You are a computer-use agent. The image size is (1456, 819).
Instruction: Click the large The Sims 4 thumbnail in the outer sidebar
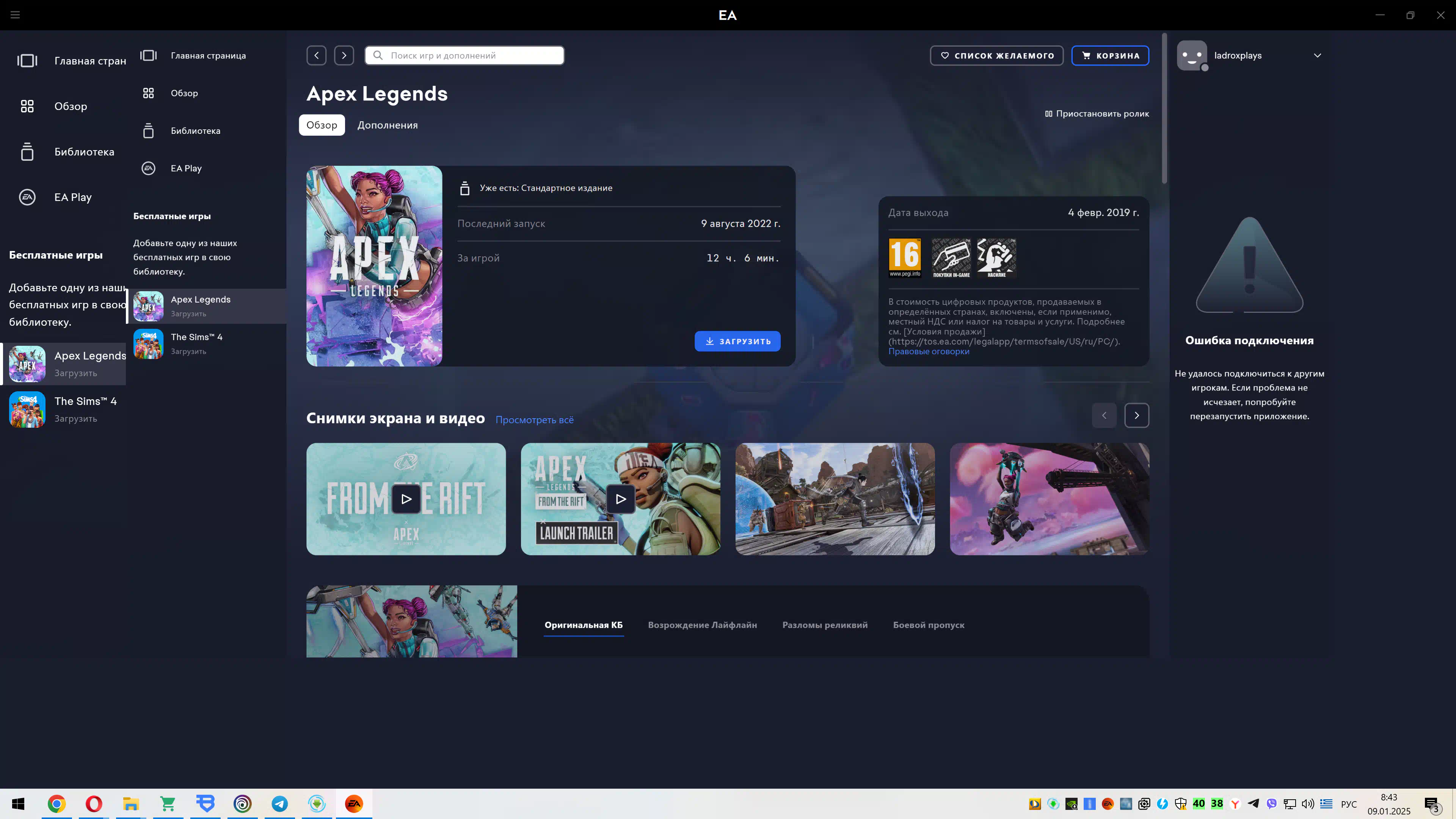[27, 410]
